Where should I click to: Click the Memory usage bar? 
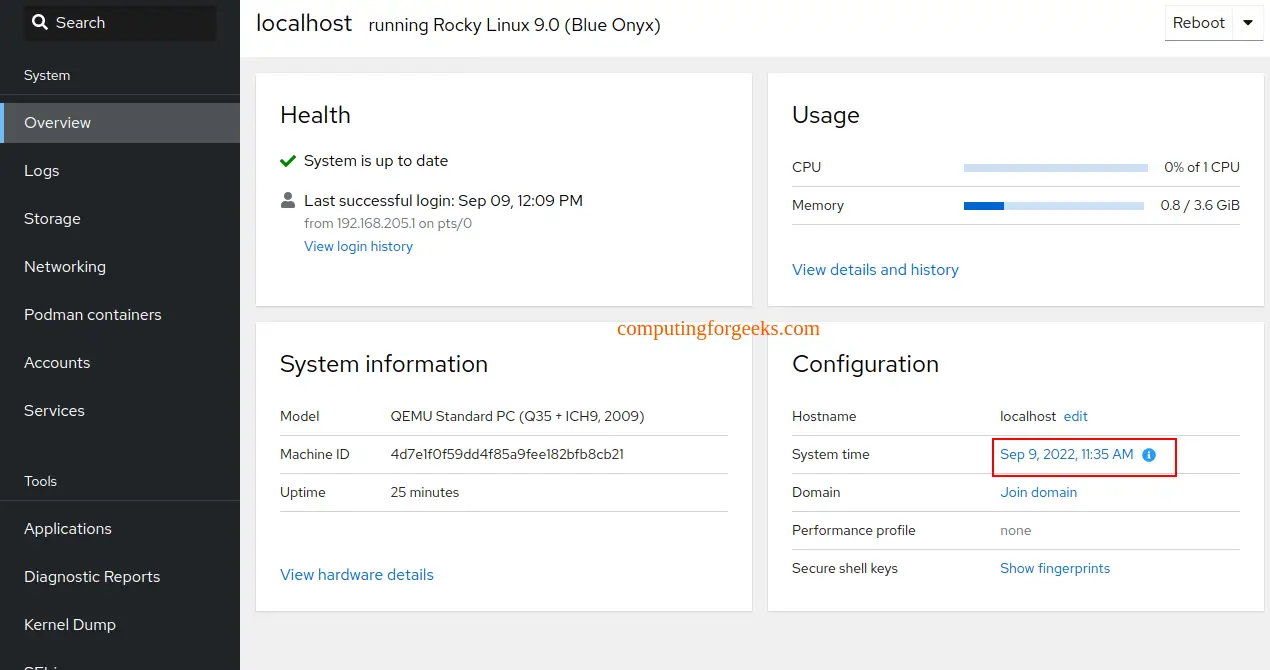[1055, 205]
